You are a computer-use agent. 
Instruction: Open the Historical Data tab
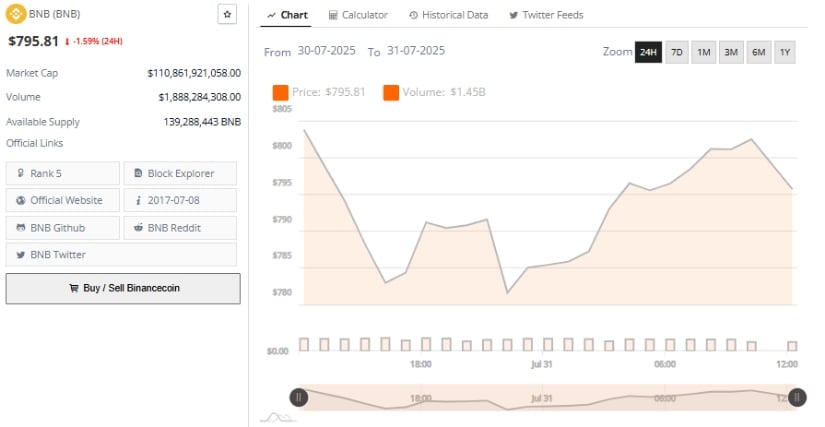449,15
